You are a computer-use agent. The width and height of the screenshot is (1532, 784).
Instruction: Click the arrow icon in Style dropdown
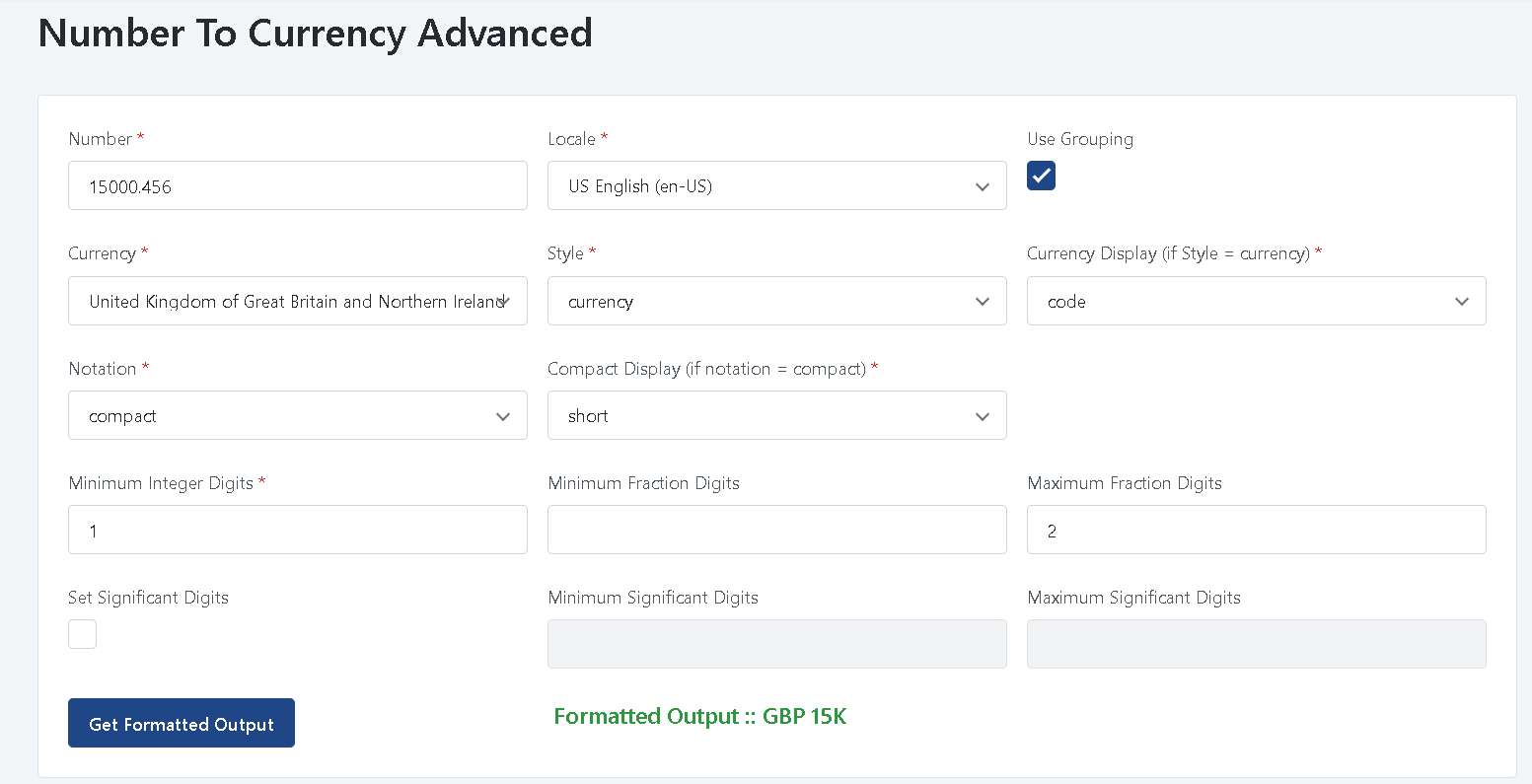tap(982, 302)
